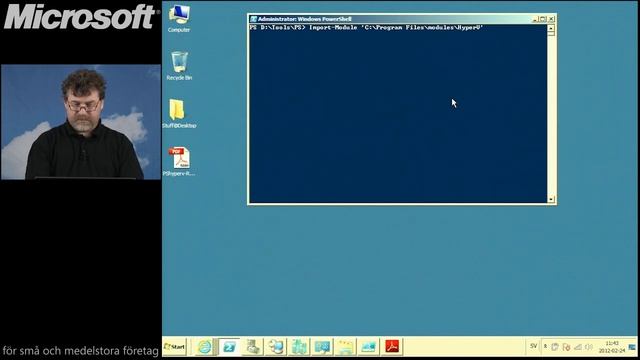Image resolution: width=640 pixels, height=360 pixels.
Task: Launch Internet Explorer from taskbar
Action: 204,347
